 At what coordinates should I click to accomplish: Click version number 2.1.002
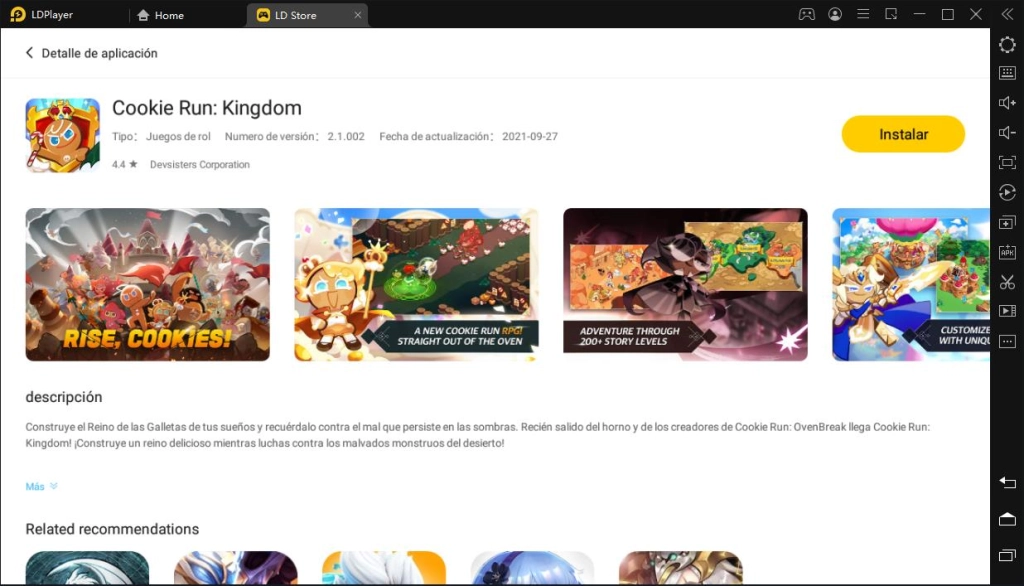(x=346, y=137)
